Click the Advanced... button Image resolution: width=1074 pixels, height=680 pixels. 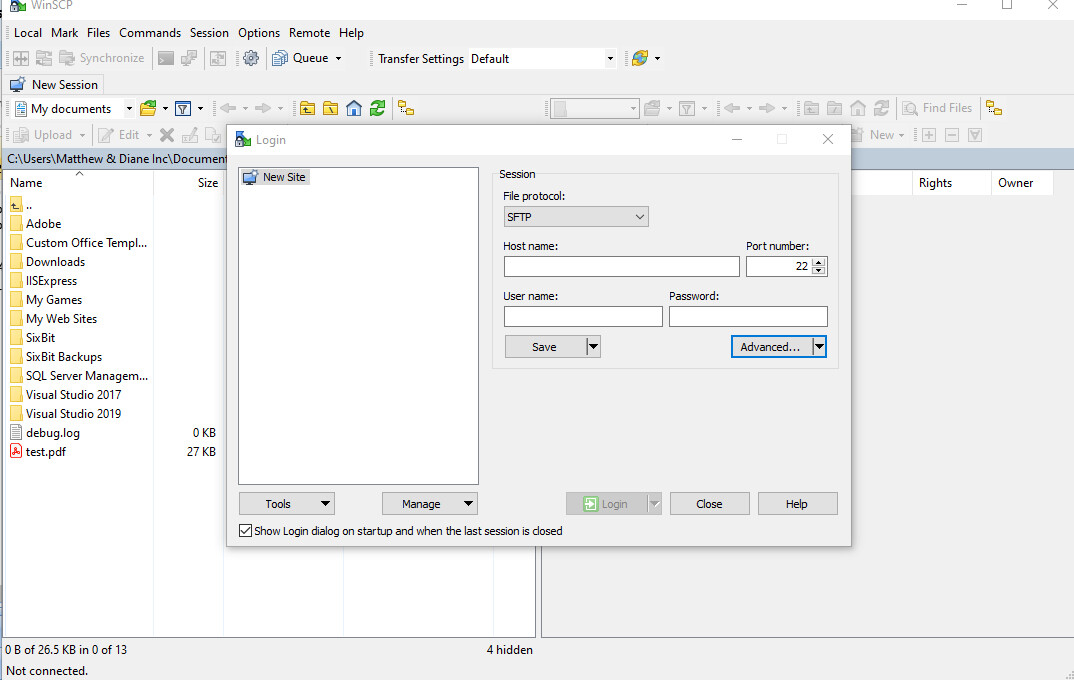point(771,347)
